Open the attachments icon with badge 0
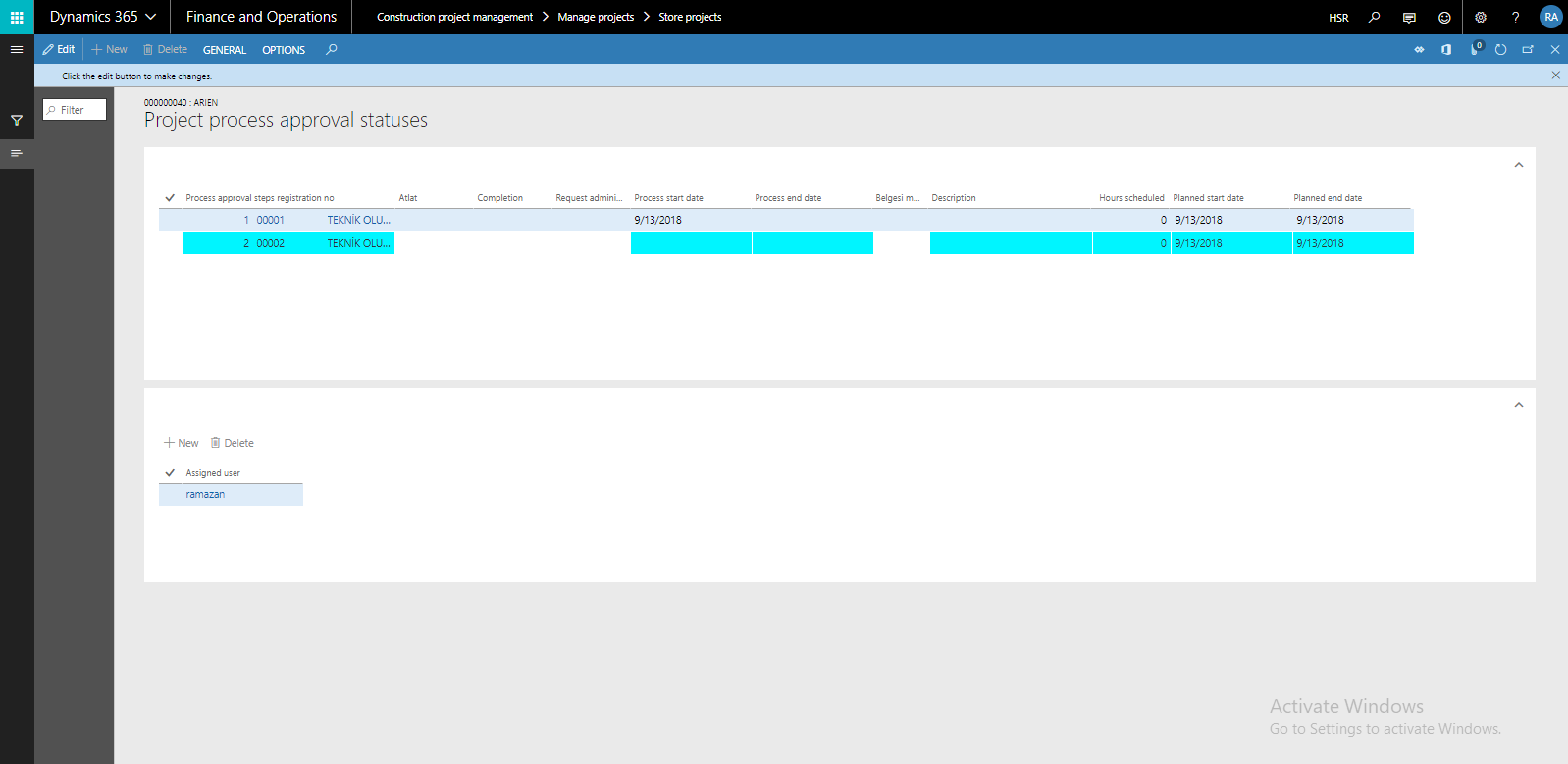The image size is (1568, 764). pyautogui.click(x=1475, y=48)
